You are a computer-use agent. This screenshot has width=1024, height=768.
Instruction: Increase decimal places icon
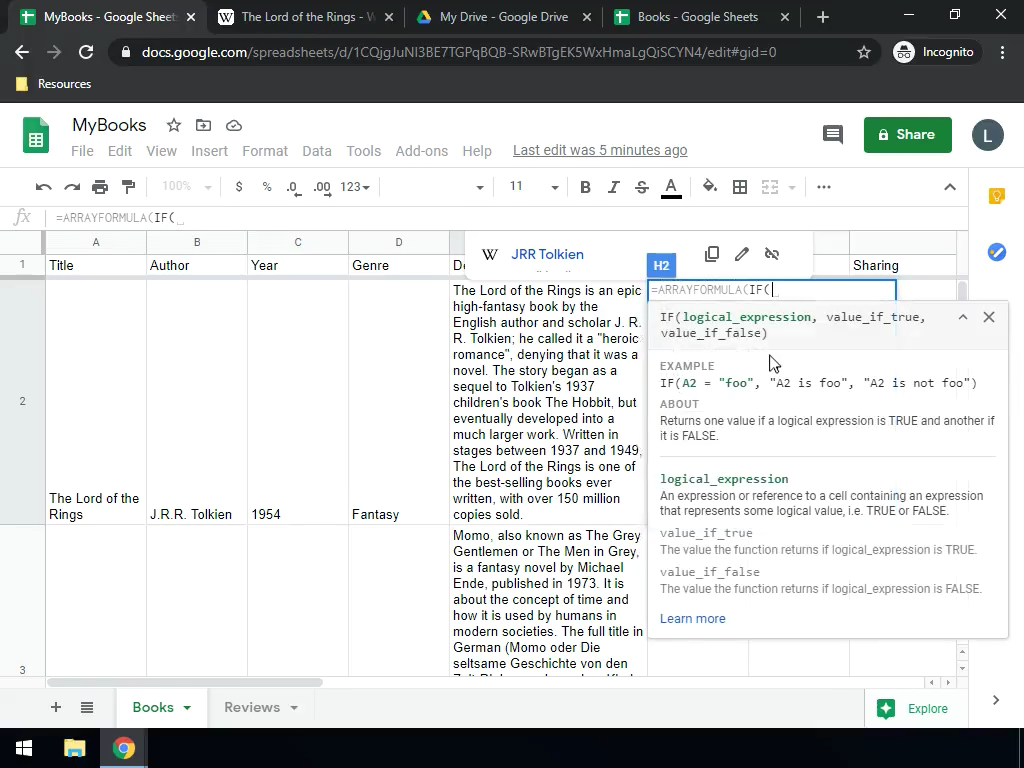coord(322,187)
